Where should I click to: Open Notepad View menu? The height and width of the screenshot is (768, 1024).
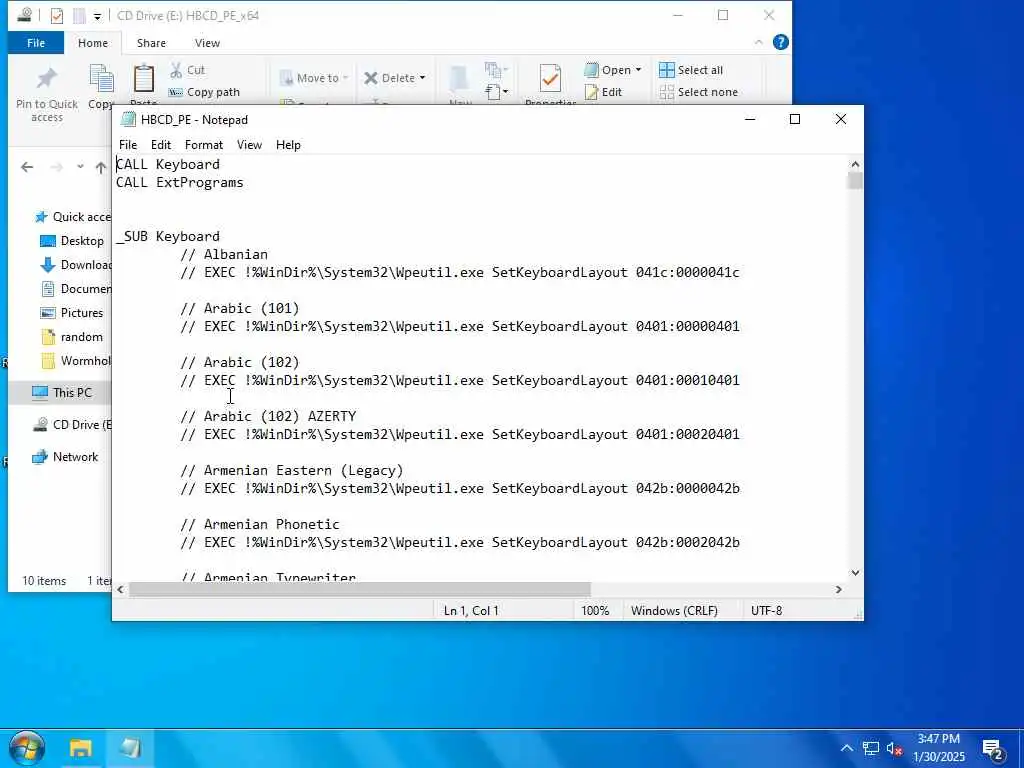point(249,145)
